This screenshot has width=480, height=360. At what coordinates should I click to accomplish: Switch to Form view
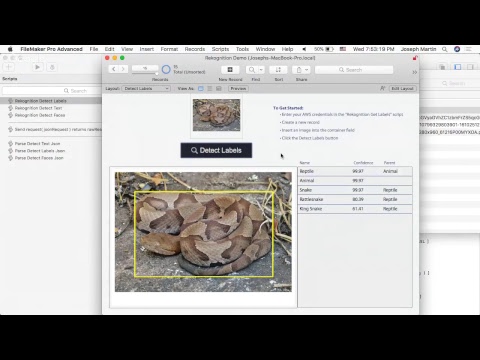coord(201,88)
